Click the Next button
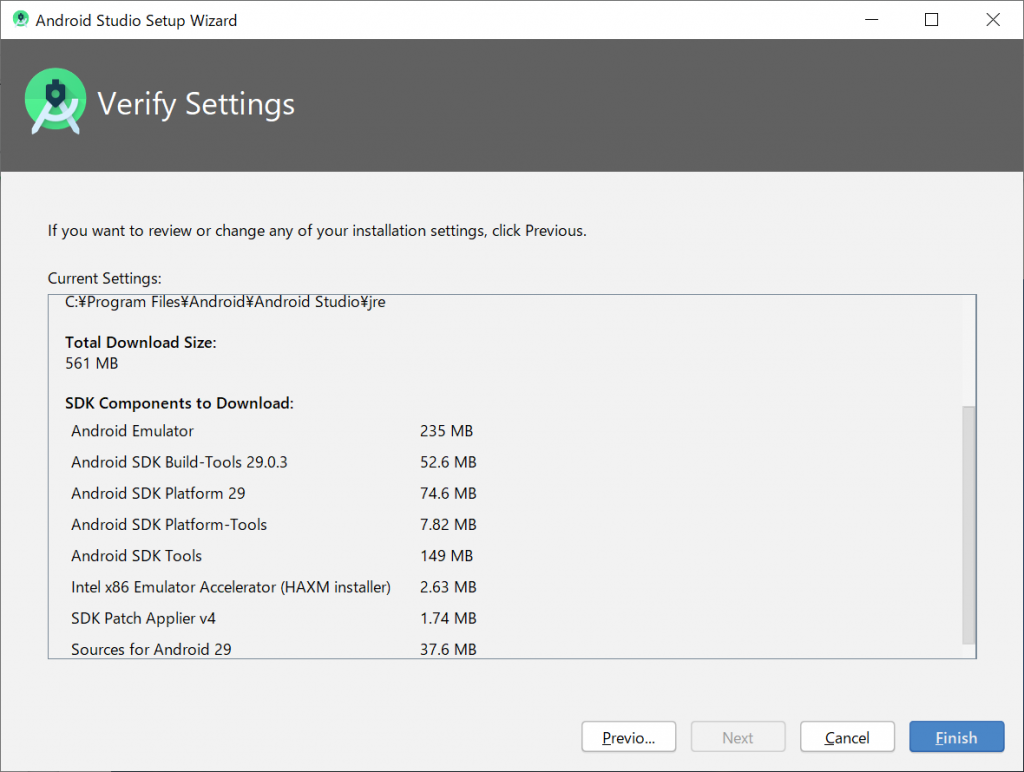The width and height of the screenshot is (1024, 772). pos(738,738)
